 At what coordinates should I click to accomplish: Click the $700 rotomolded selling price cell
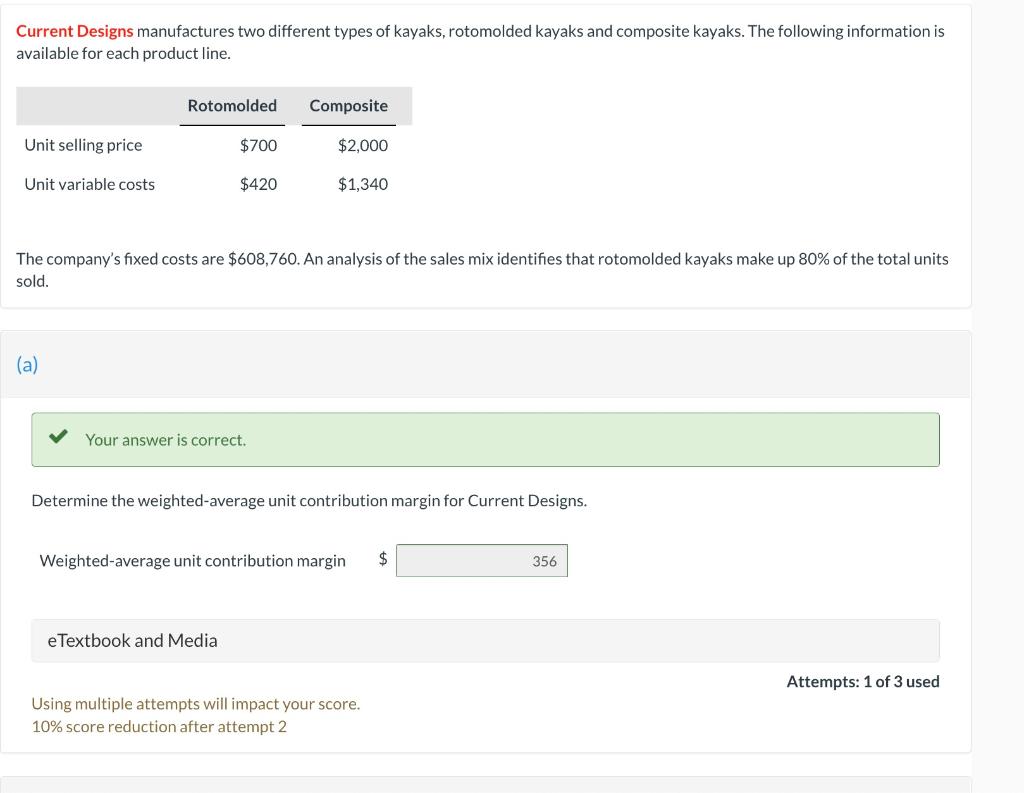258,145
